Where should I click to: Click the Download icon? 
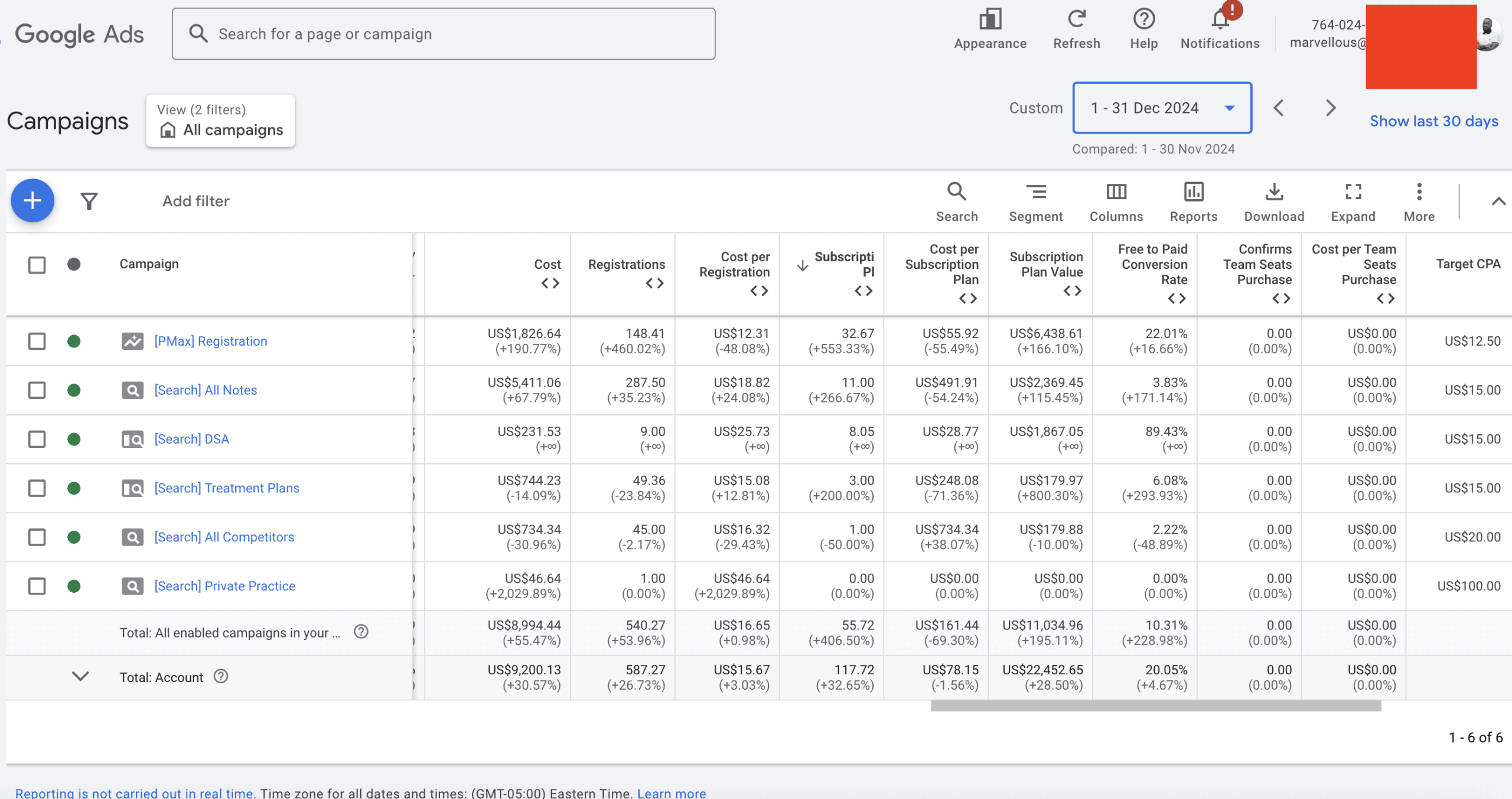point(1275,192)
